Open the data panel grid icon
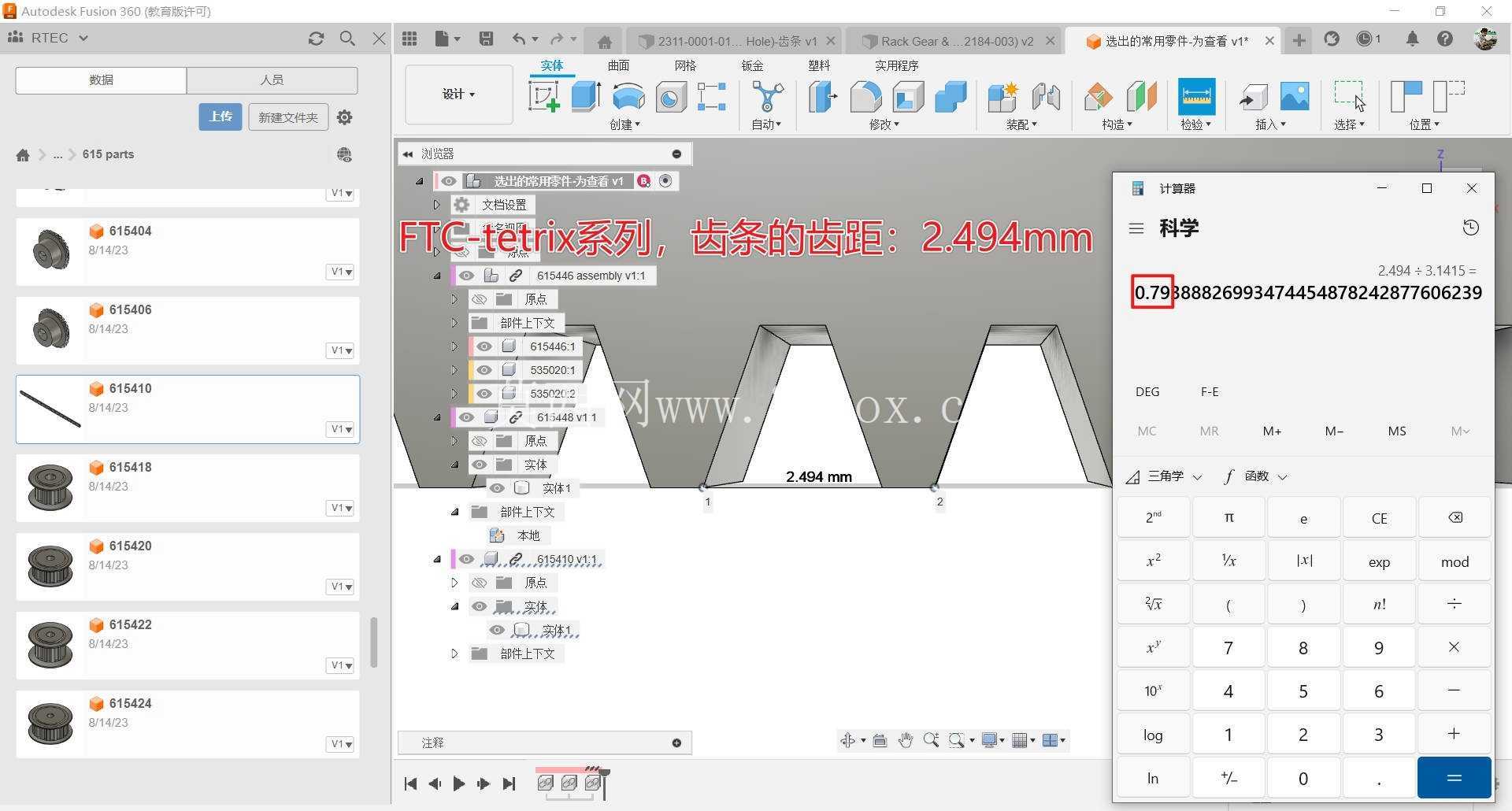Image resolution: width=1512 pixels, height=811 pixels. [409, 39]
